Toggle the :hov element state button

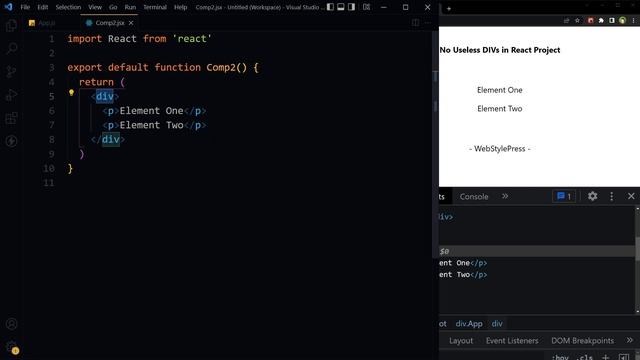pyautogui.click(x=560, y=357)
